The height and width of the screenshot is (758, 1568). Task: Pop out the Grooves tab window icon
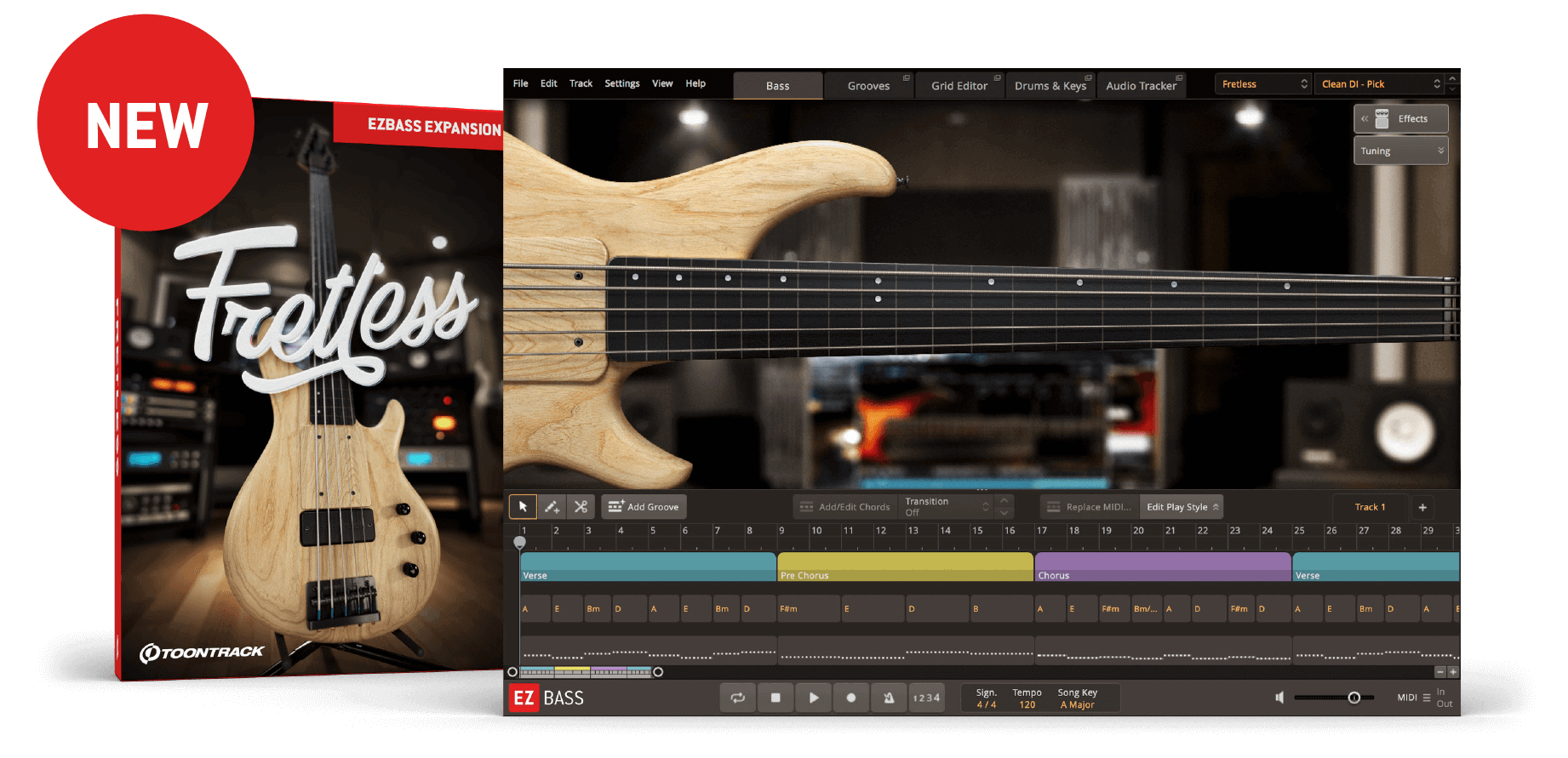[x=907, y=77]
